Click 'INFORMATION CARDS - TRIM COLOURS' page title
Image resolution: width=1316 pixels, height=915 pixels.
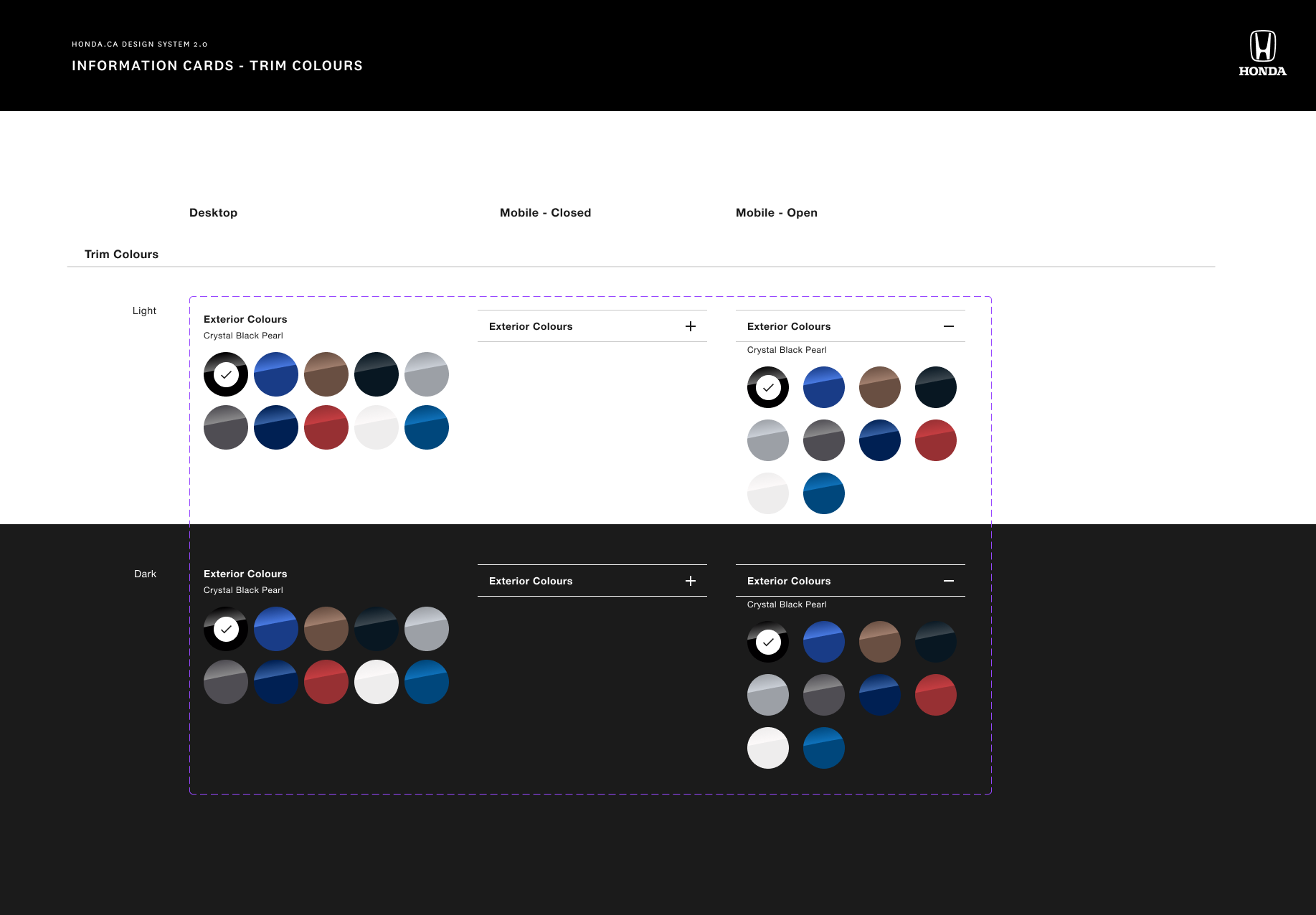tap(217, 66)
